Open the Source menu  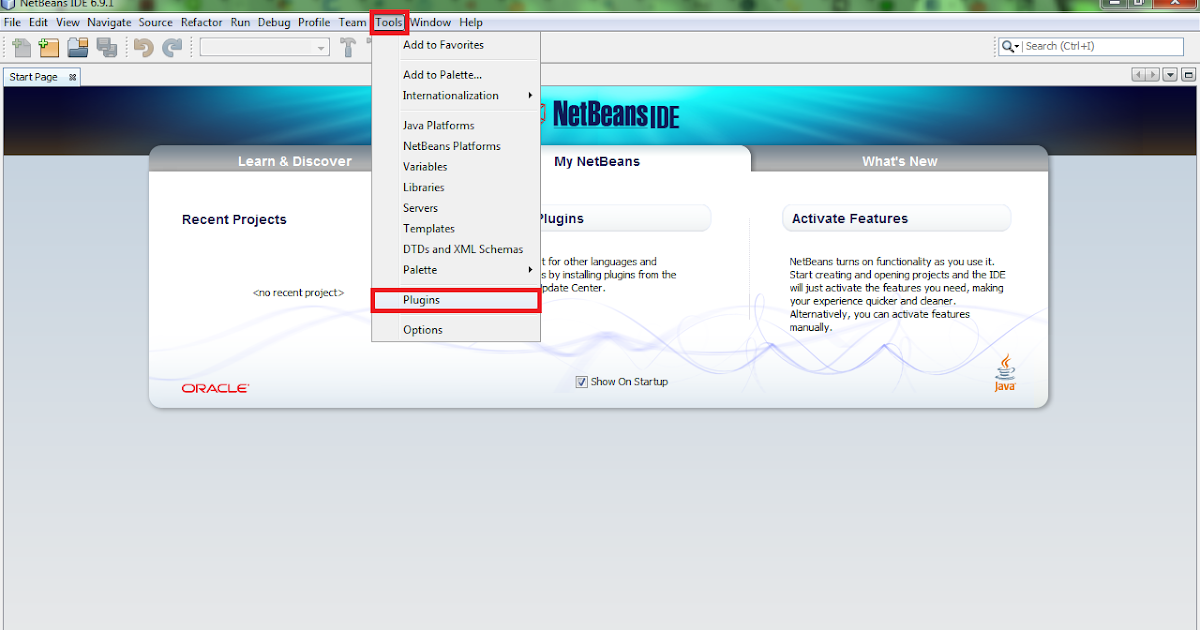tap(155, 22)
